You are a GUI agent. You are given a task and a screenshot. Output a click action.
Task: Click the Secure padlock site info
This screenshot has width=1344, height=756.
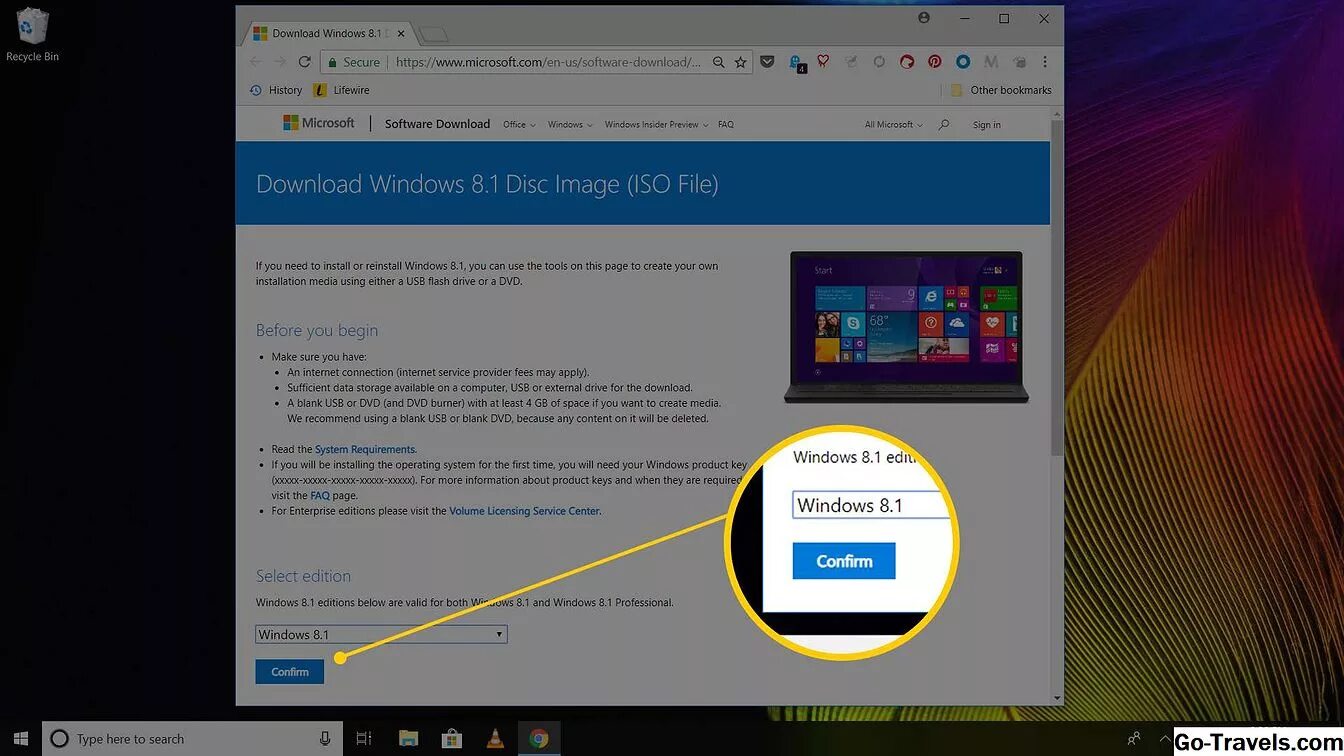pos(353,62)
